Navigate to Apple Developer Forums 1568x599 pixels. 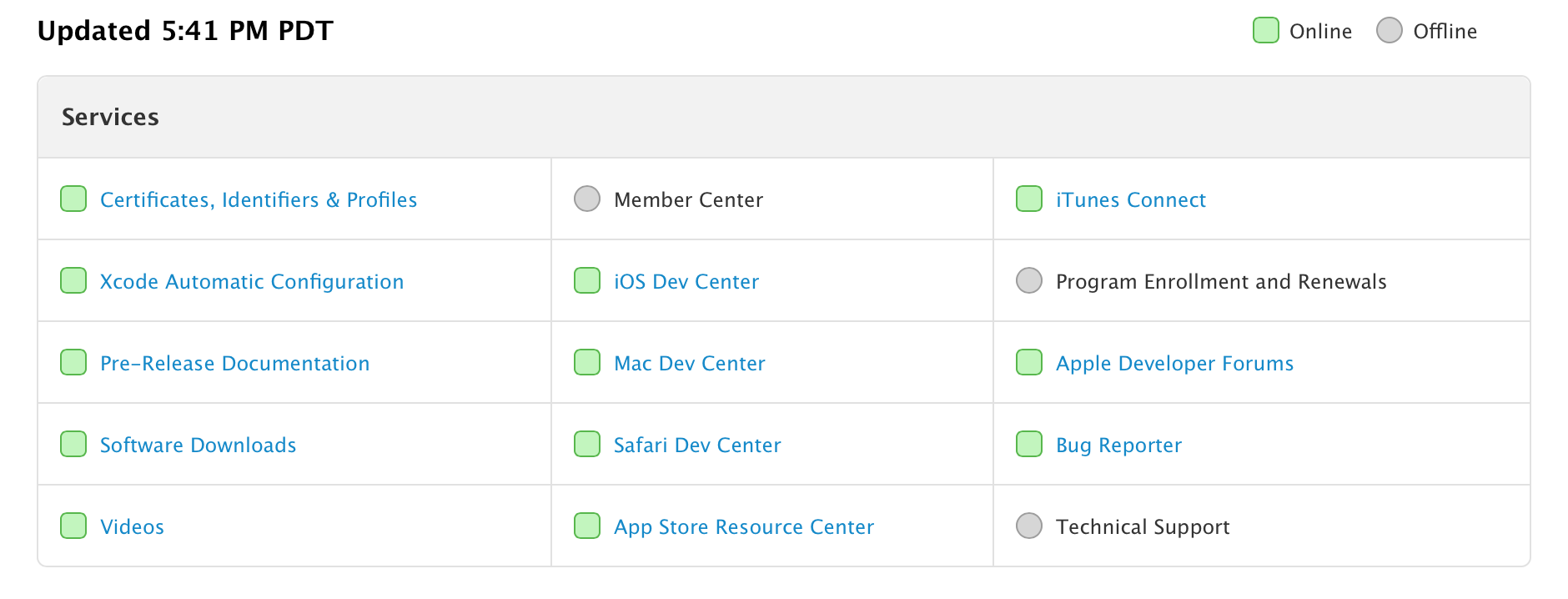(1174, 364)
